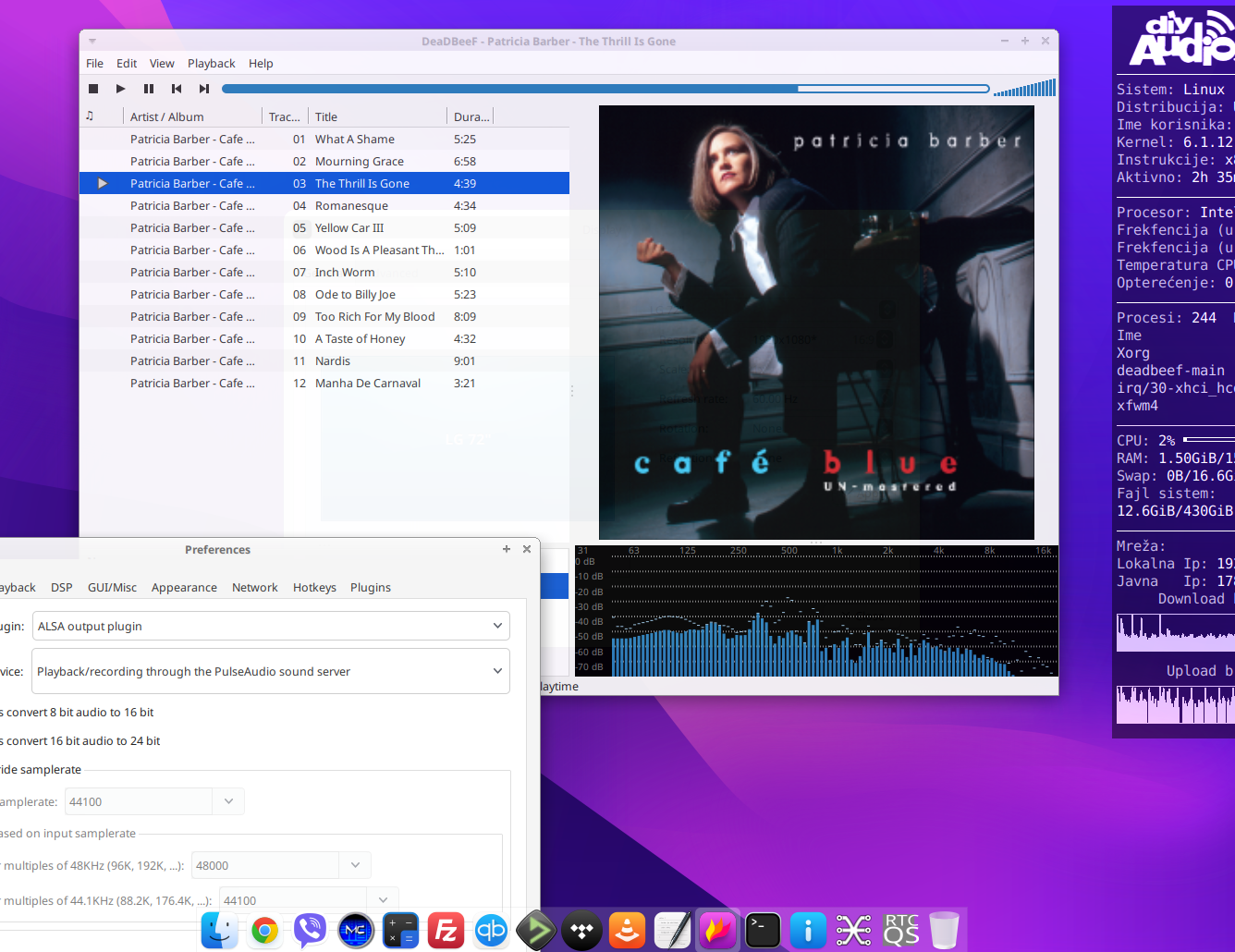Open qBittorrent from the dock
The image size is (1235, 952).
[491, 931]
